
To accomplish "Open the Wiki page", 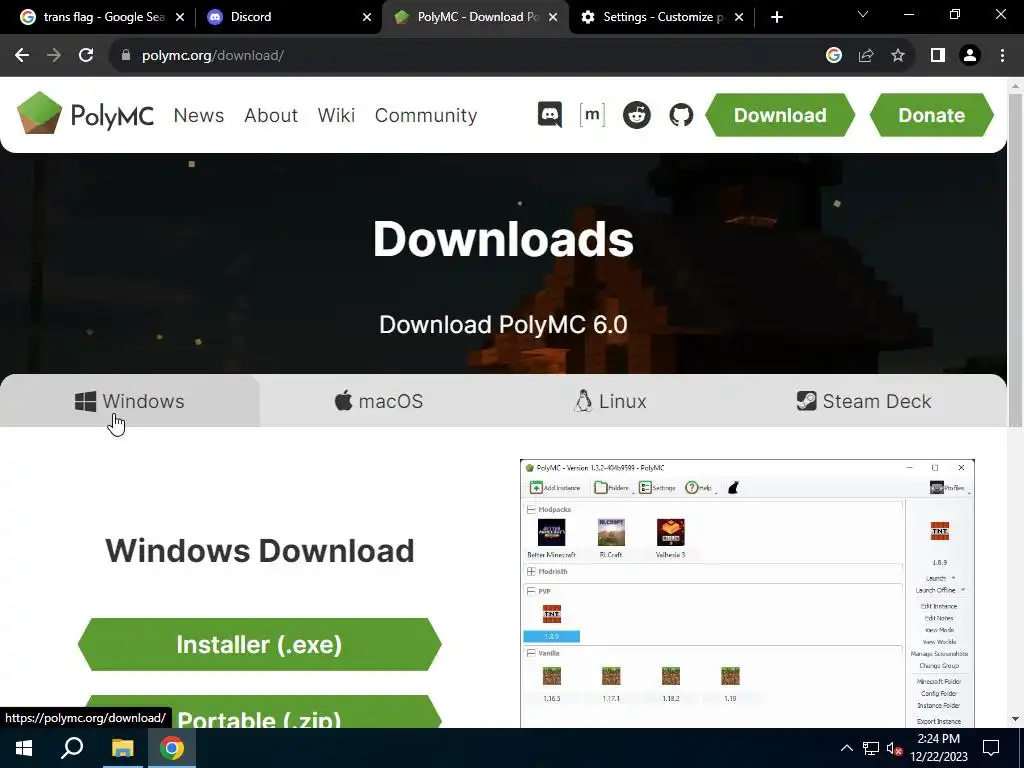I will 336,115.
